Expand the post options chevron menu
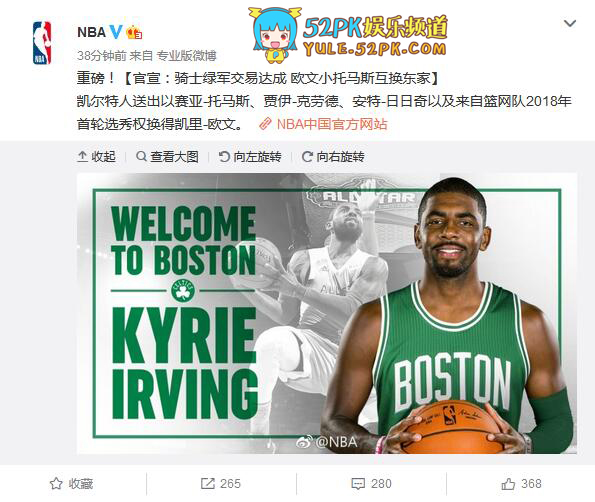Viewport: 595px width, 502px height. pyautogui.click(x=570, y=24)
